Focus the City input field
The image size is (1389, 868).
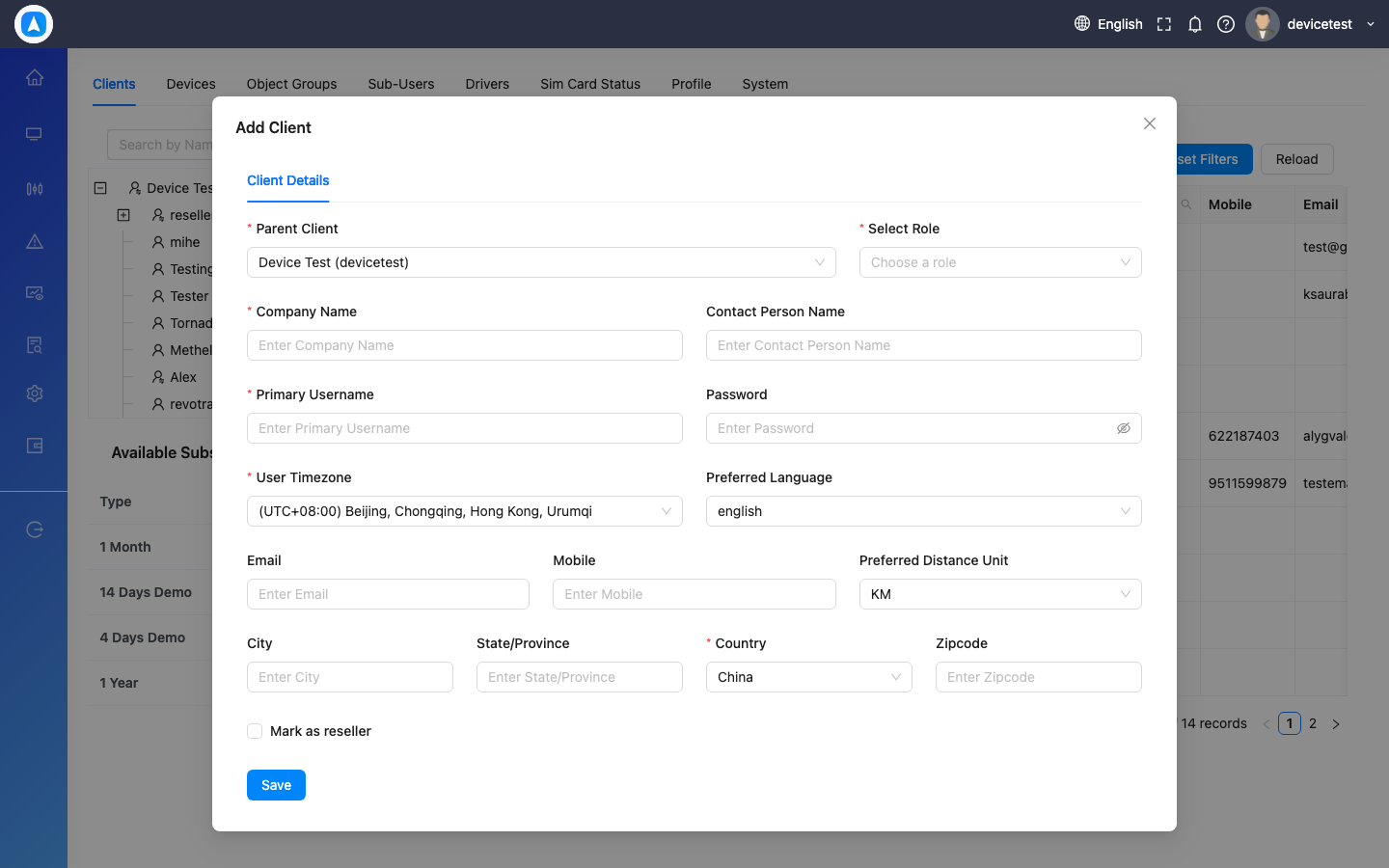pyautogui.click(x=350, y=677)
